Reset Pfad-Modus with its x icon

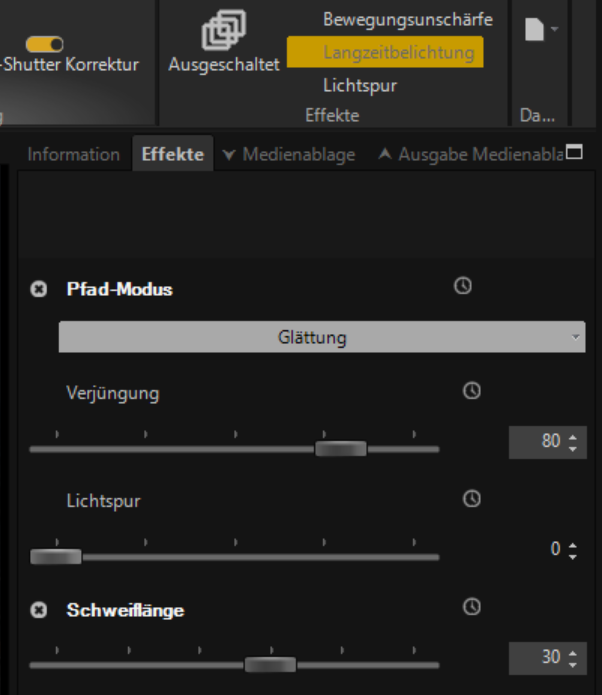39,289
